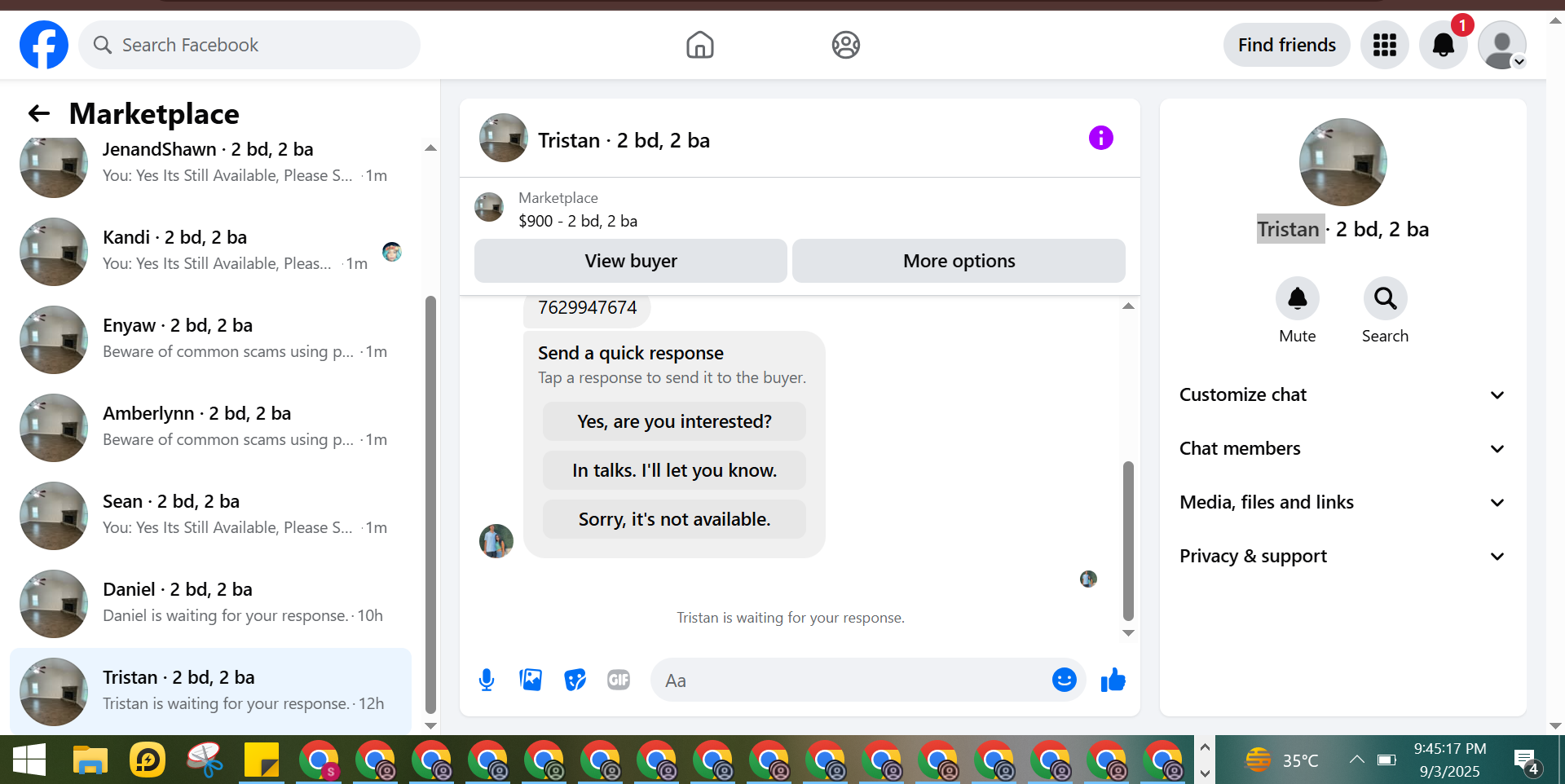The image size is (1565, 784).
Task: Click the conversation list scroll-up arrow
Action: 430,148
